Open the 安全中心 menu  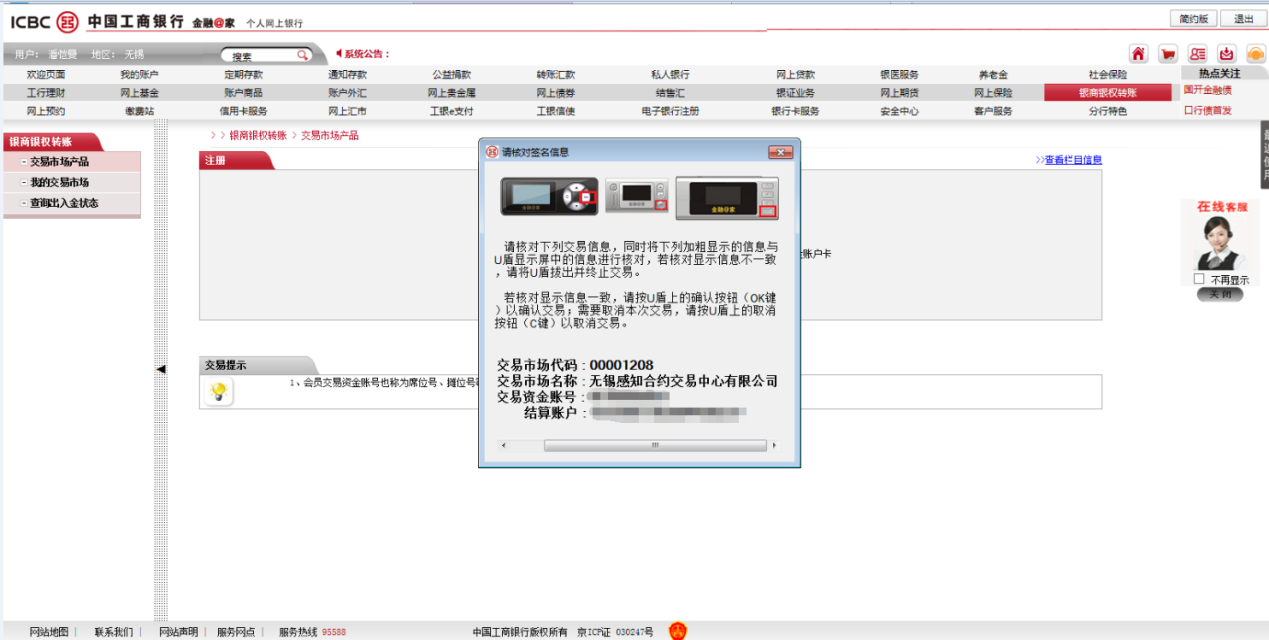(899, 111)
